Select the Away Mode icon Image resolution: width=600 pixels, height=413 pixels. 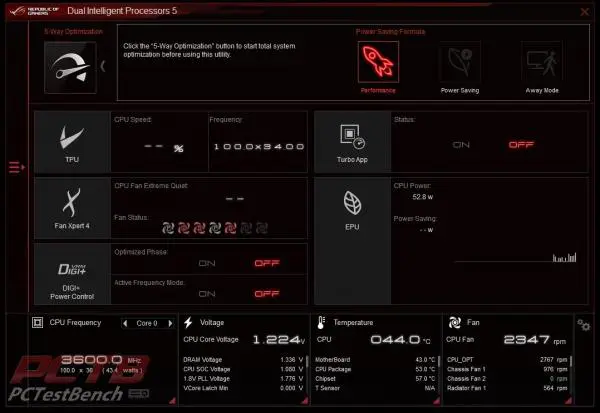coord(542,62)
